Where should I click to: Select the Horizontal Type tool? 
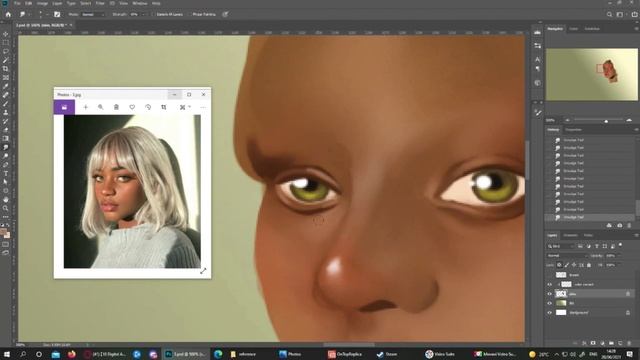(6, 173)
